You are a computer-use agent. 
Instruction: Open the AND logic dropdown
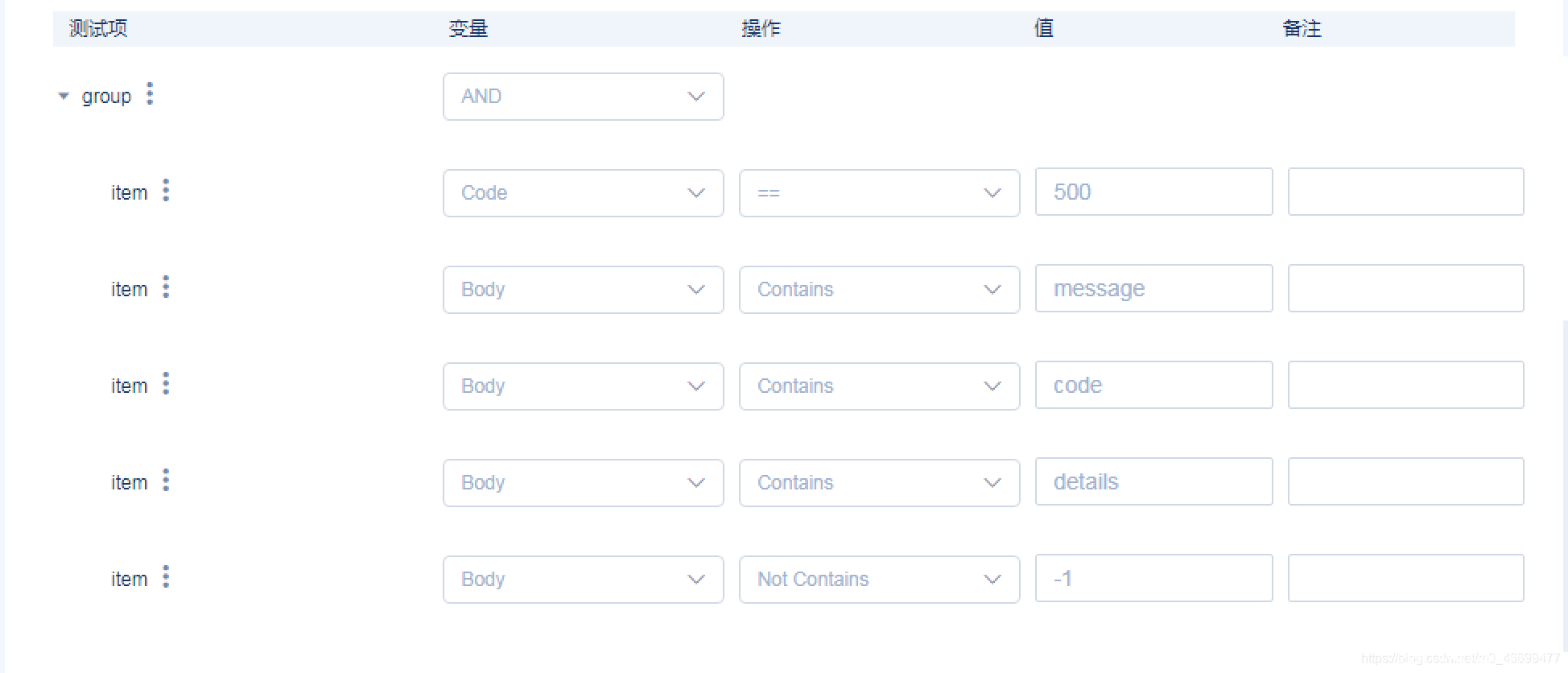tap(583, 97)
